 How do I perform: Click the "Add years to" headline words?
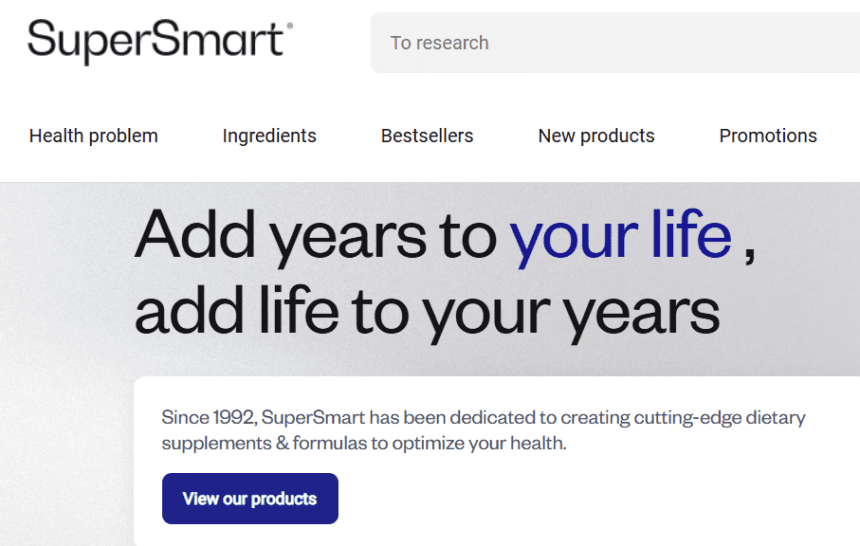point(315,235)
